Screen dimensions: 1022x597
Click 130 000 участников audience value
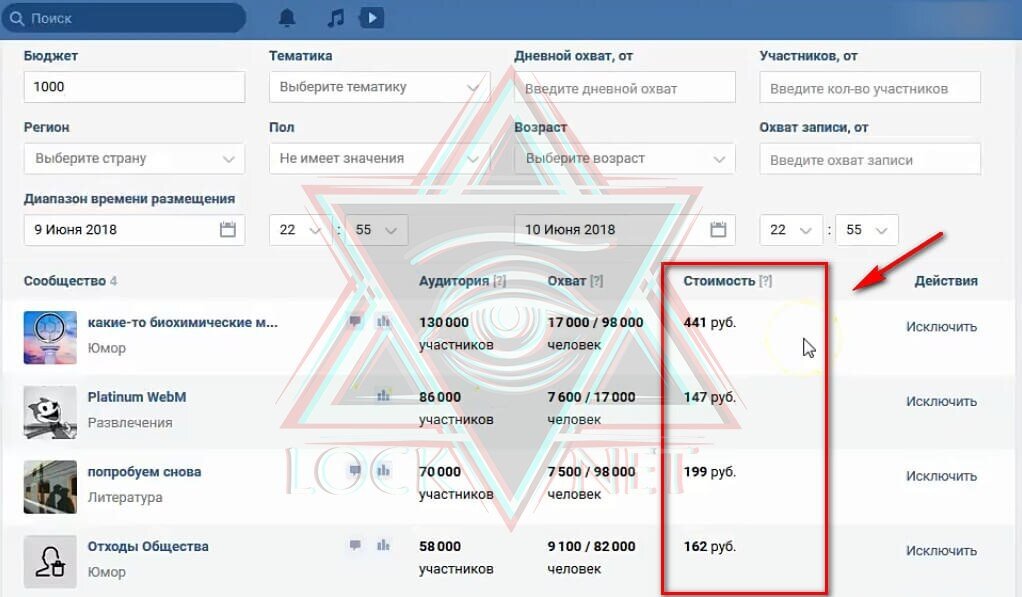click(456, 333)
